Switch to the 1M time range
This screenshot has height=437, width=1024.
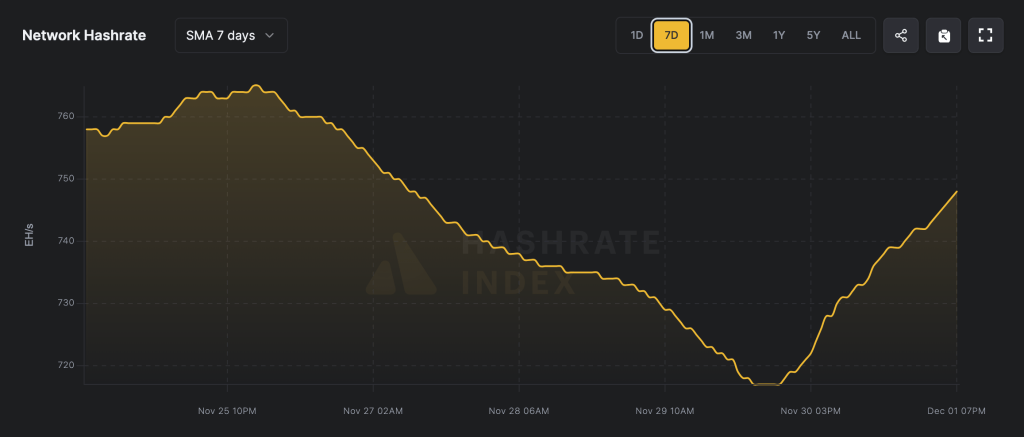tap(707, 35)
